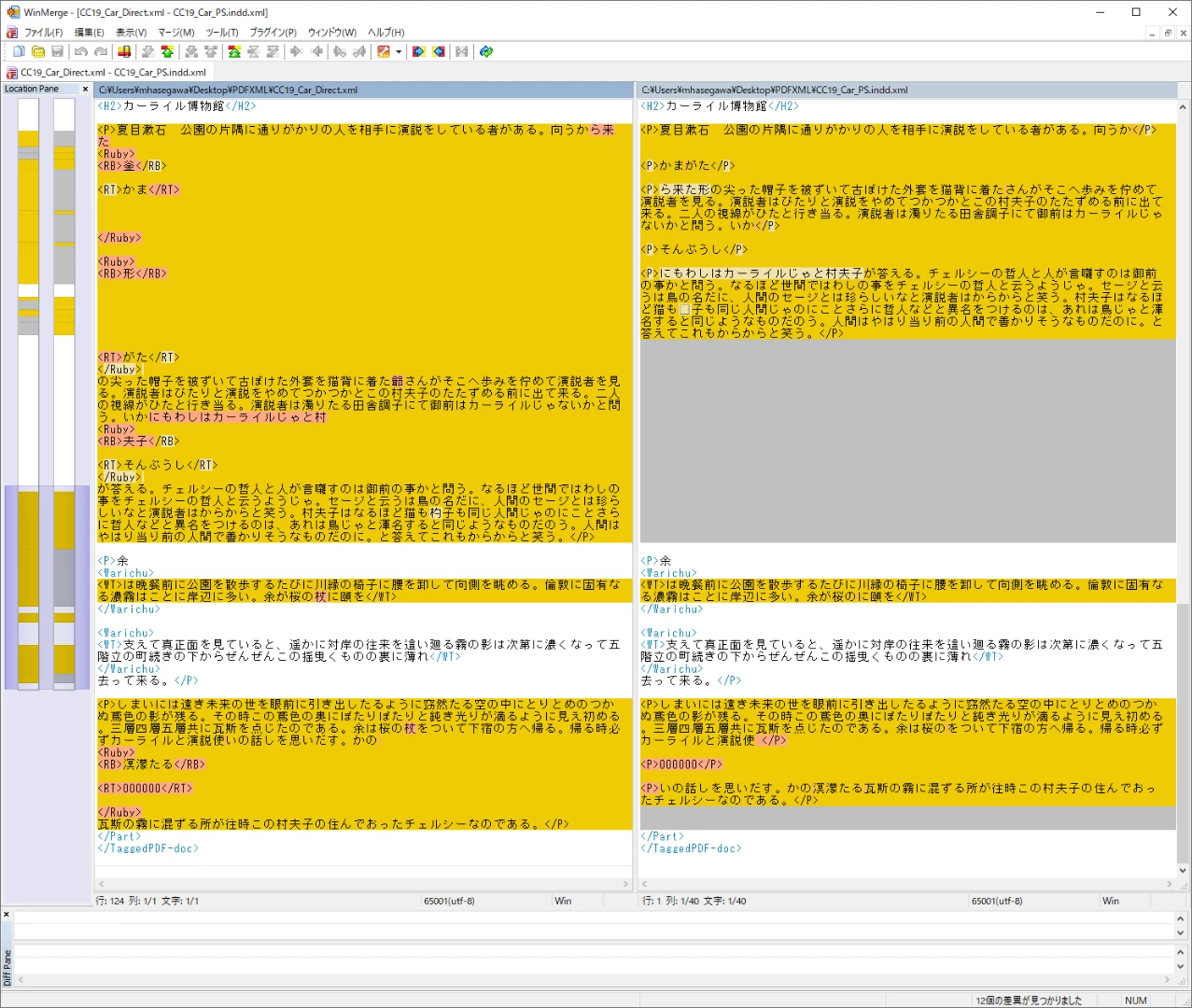The height and width of the screenshot is (1008, 1192).
Task: Click Copy Left and Advance icon
Action: (x=359, y=51)
